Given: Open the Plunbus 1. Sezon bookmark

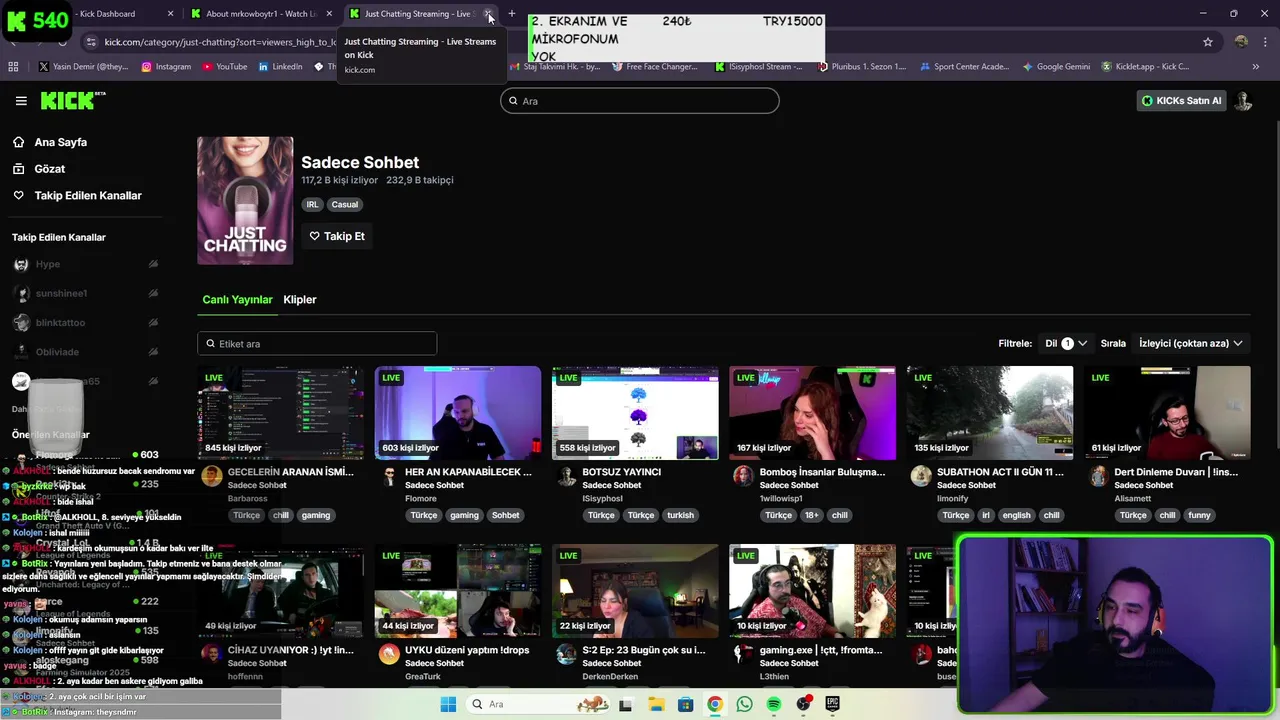Looking at the screenshot, I should point(862,67).
